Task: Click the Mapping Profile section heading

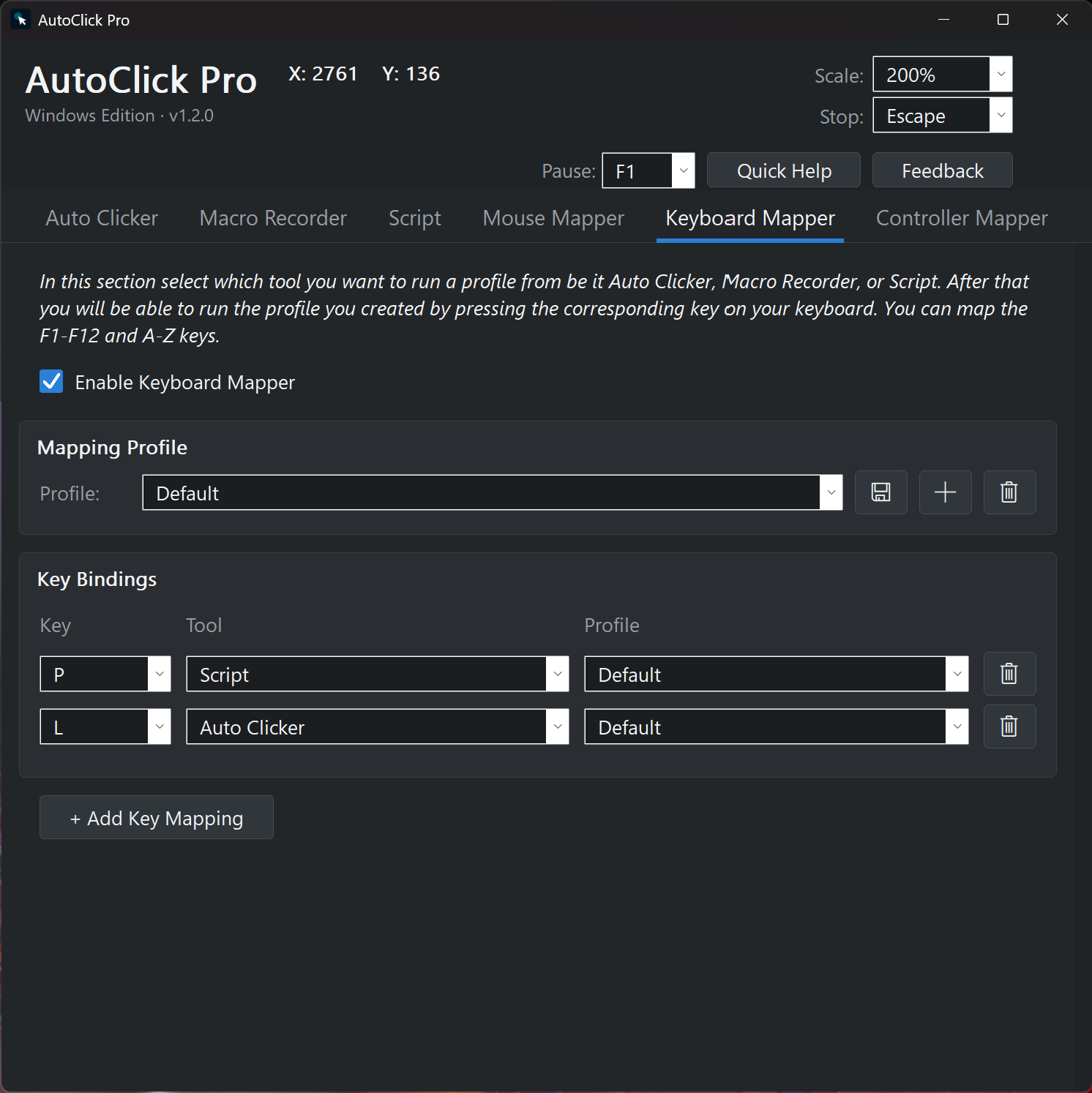Action: (x=112, y=448)
